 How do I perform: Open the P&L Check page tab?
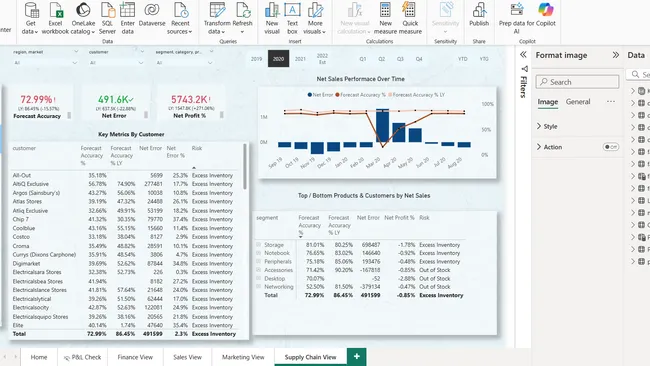82,357
